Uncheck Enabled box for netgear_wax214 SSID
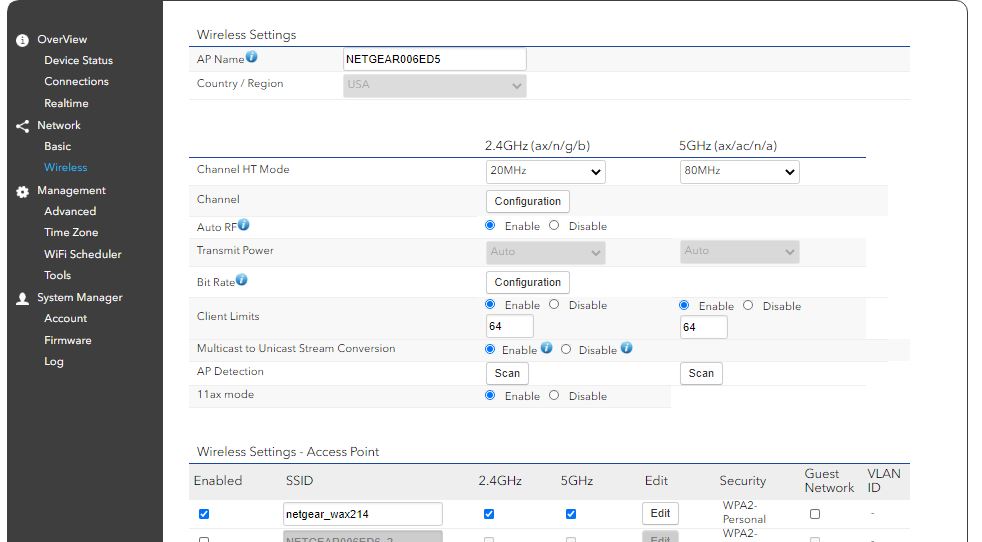982x542 pixels. [204, 514]
